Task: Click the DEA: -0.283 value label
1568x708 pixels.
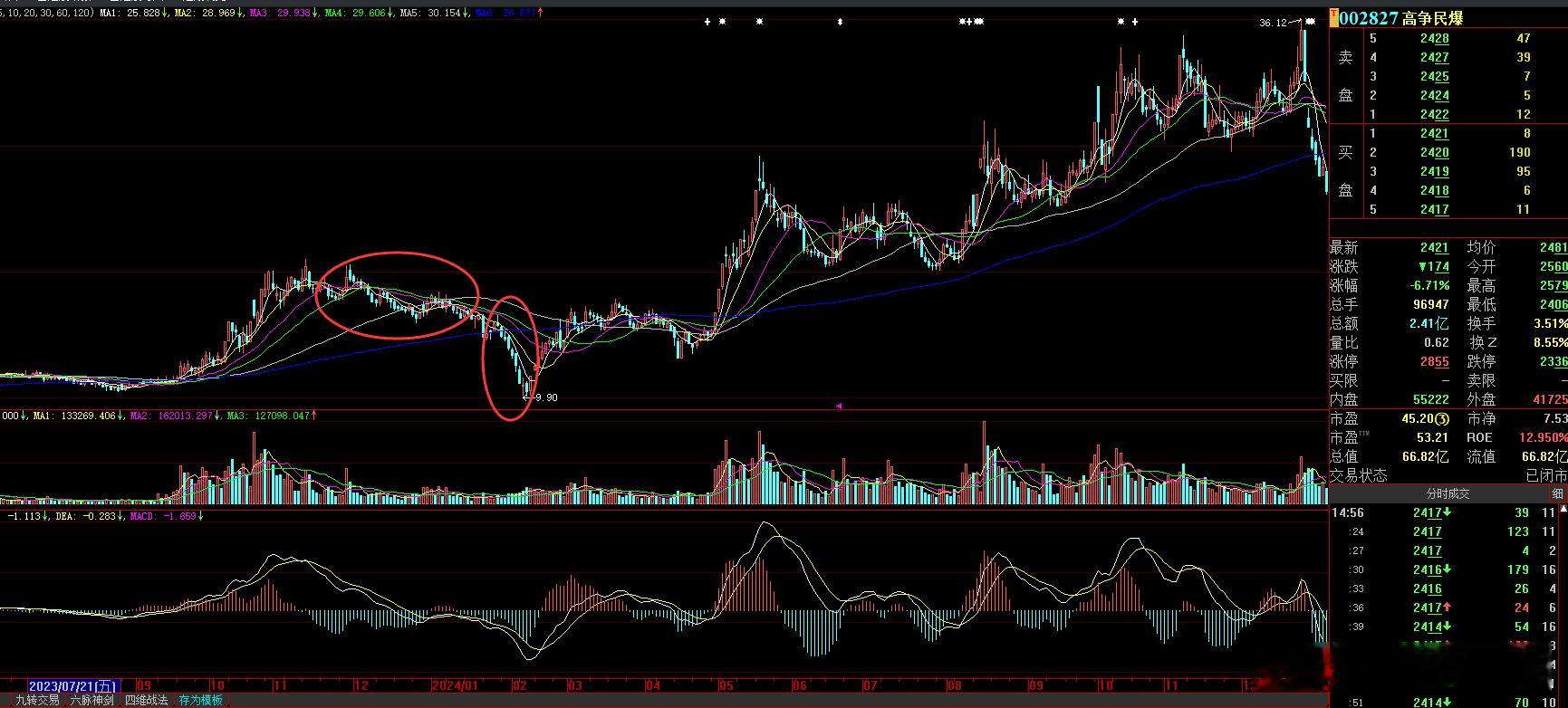Action: point(90,516)
